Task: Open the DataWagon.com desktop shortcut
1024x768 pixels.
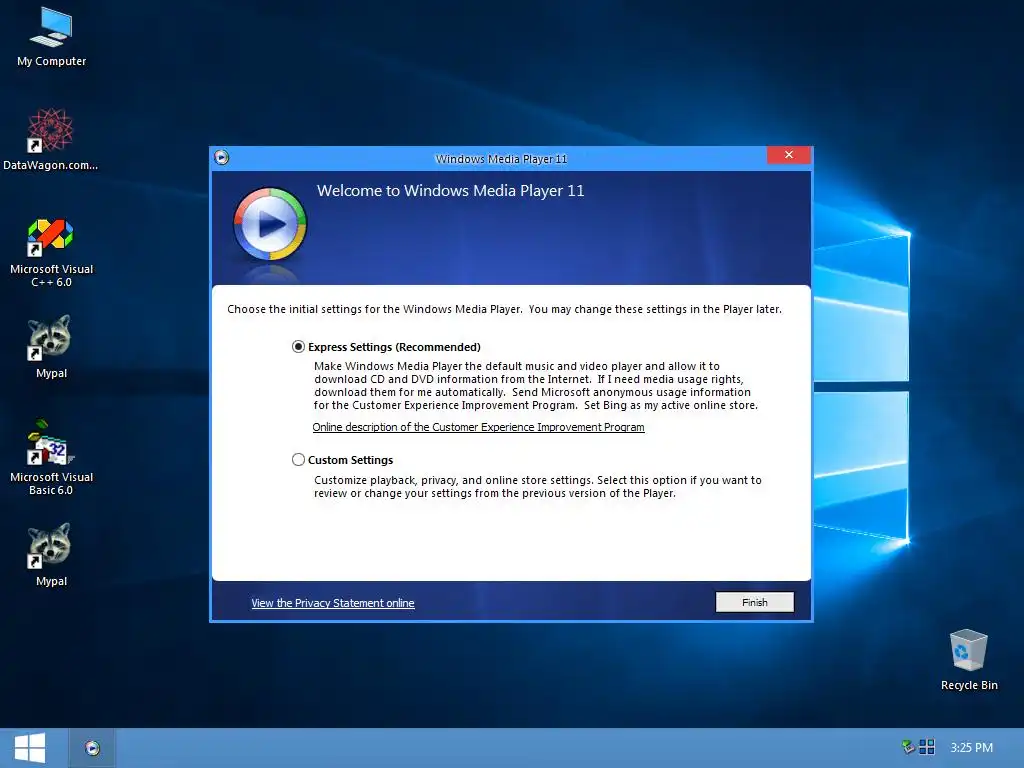Action: pyautogui.click(x=51, y=139)
